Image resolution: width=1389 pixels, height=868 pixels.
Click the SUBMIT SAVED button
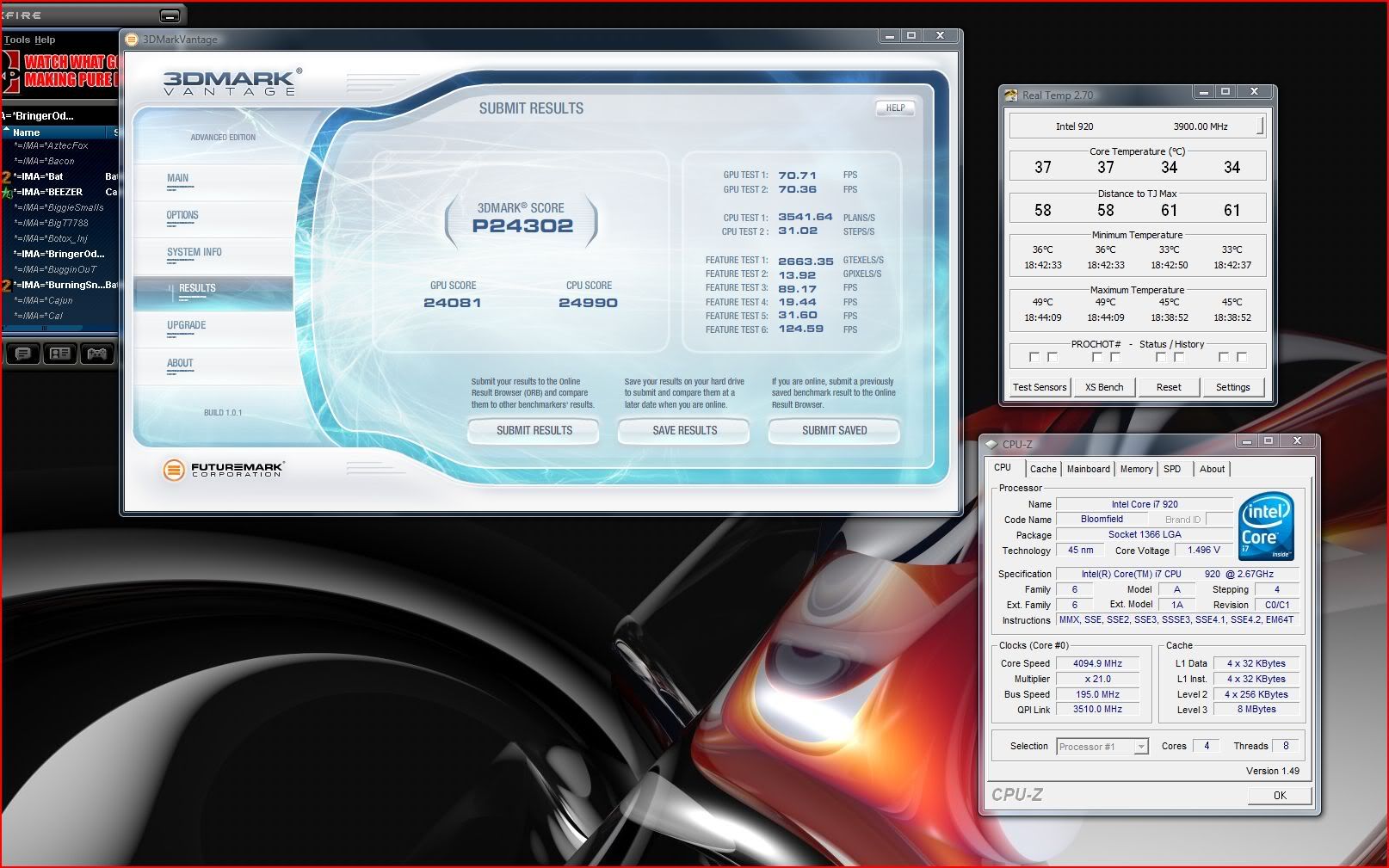click(x=834, y=430)
